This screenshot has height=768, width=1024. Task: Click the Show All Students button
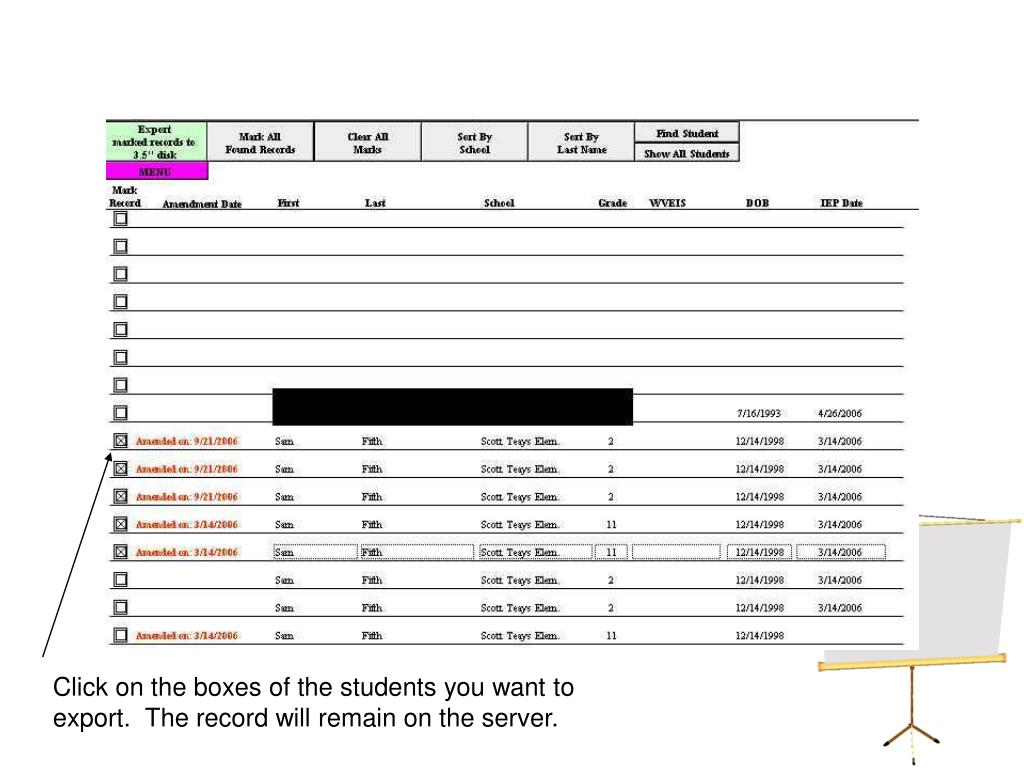[687, 153]
